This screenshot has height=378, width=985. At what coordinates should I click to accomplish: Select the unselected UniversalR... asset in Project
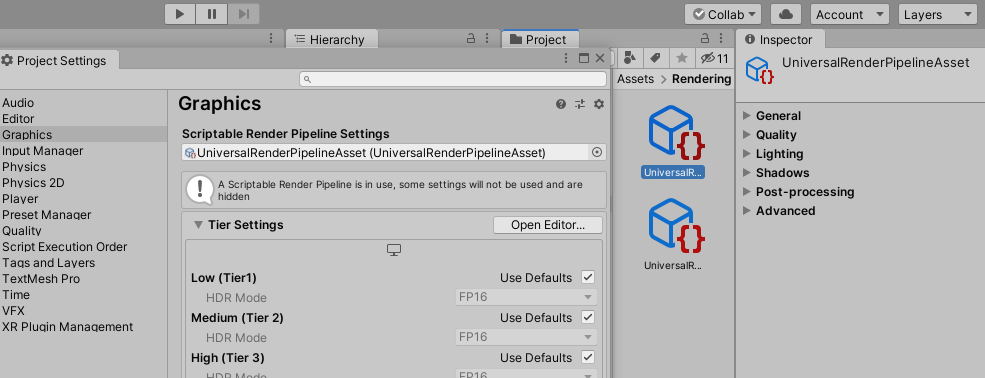673,236
